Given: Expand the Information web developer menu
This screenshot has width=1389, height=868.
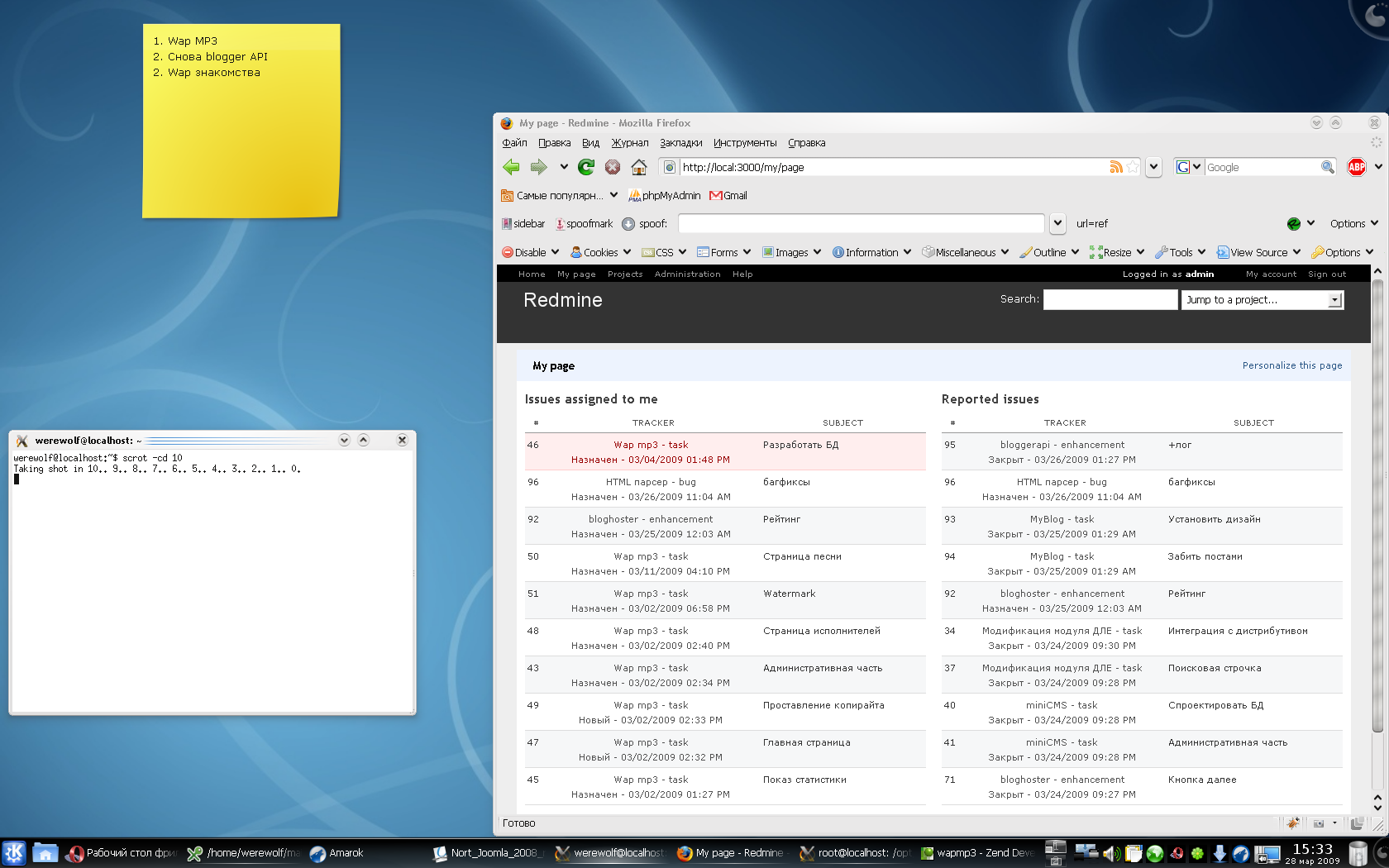Looking at the screenshot, I should 872,252.
